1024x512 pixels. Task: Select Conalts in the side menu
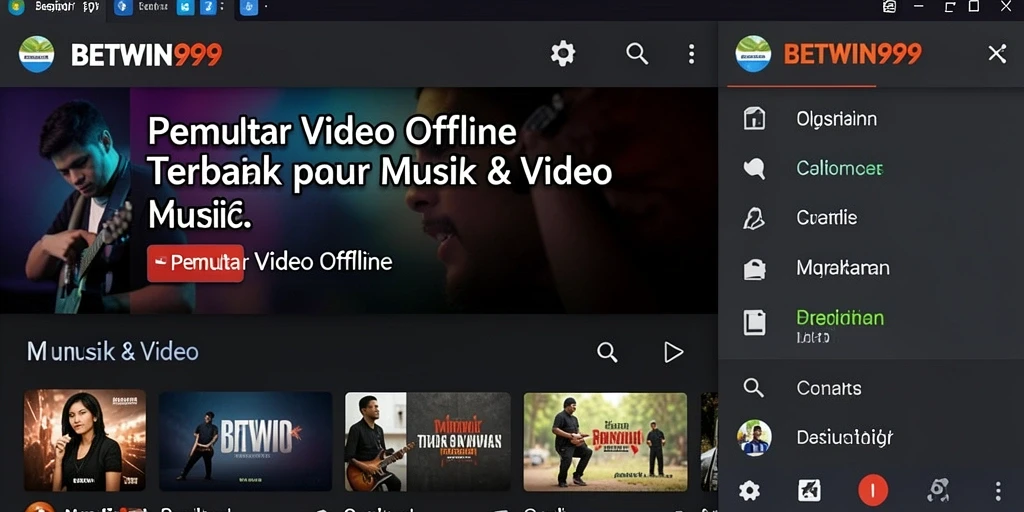(x=829, y=388)
